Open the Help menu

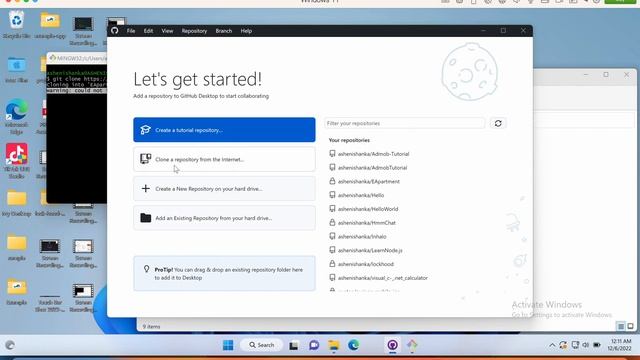246,31
